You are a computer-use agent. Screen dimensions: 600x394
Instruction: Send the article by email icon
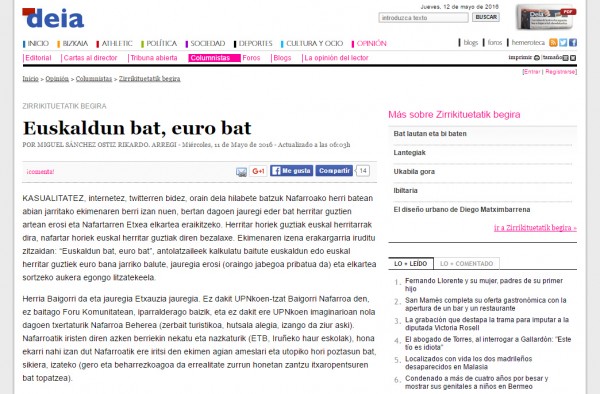point(241,172)
